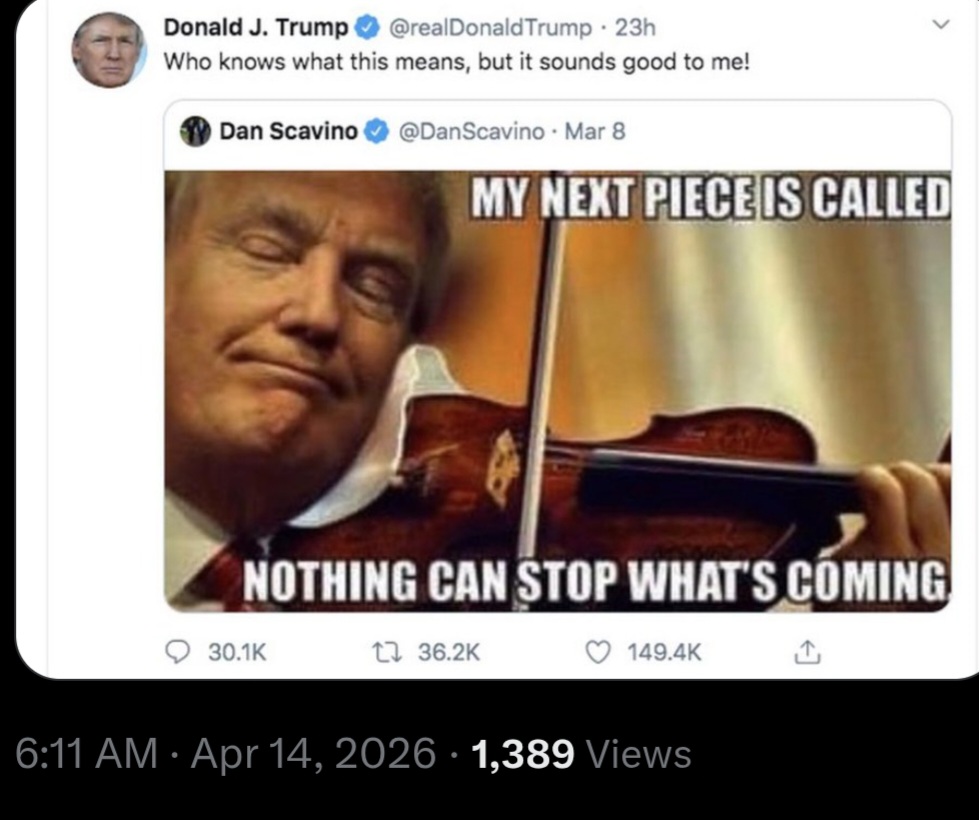Click Dan Scavino's profile picture
Viewport: 979px width, 820px height.
[194, 131]
